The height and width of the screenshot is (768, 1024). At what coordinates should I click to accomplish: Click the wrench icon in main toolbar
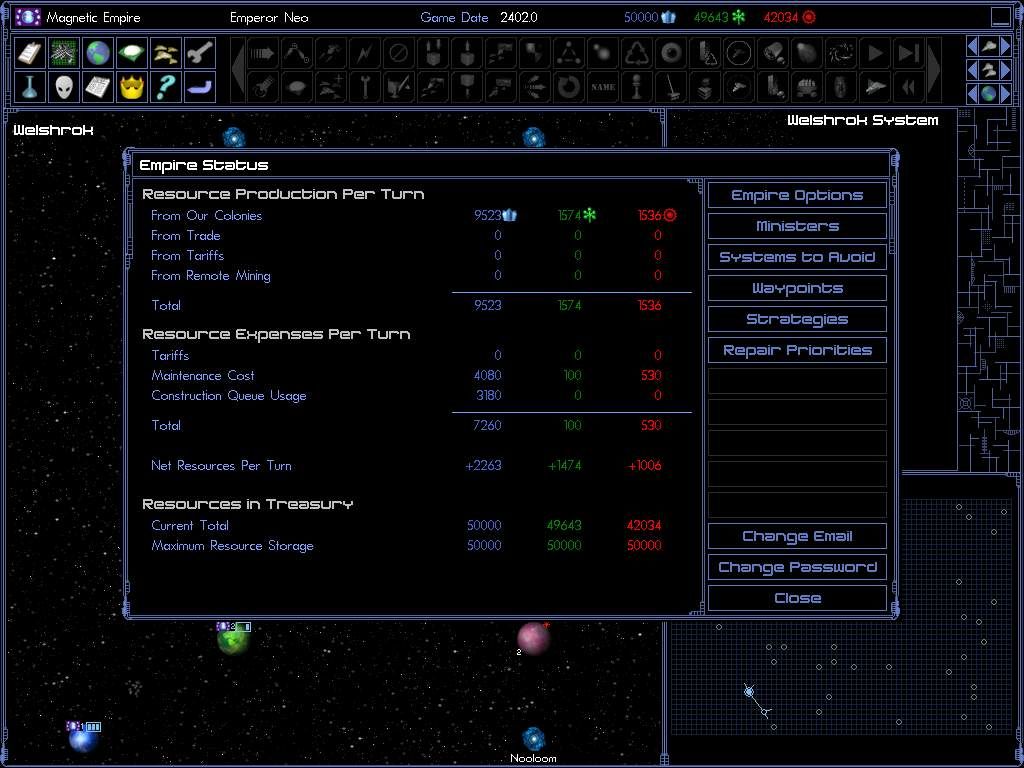(199, 53)
